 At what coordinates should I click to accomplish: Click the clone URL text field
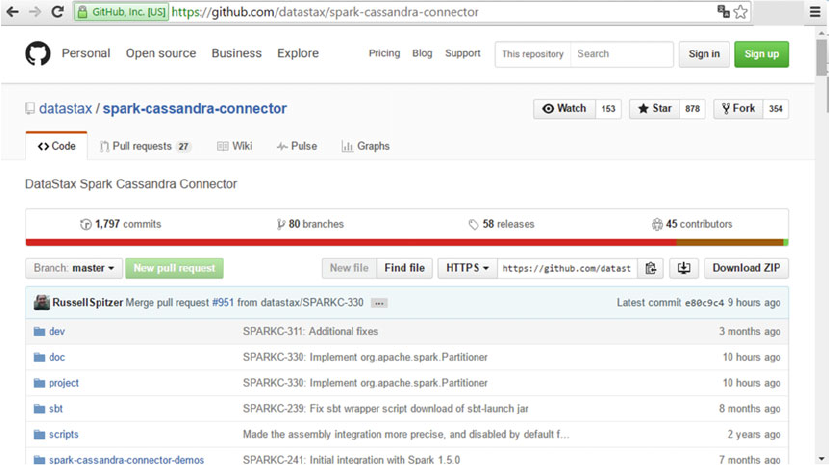pyautogui.click(x=567, y=268)
